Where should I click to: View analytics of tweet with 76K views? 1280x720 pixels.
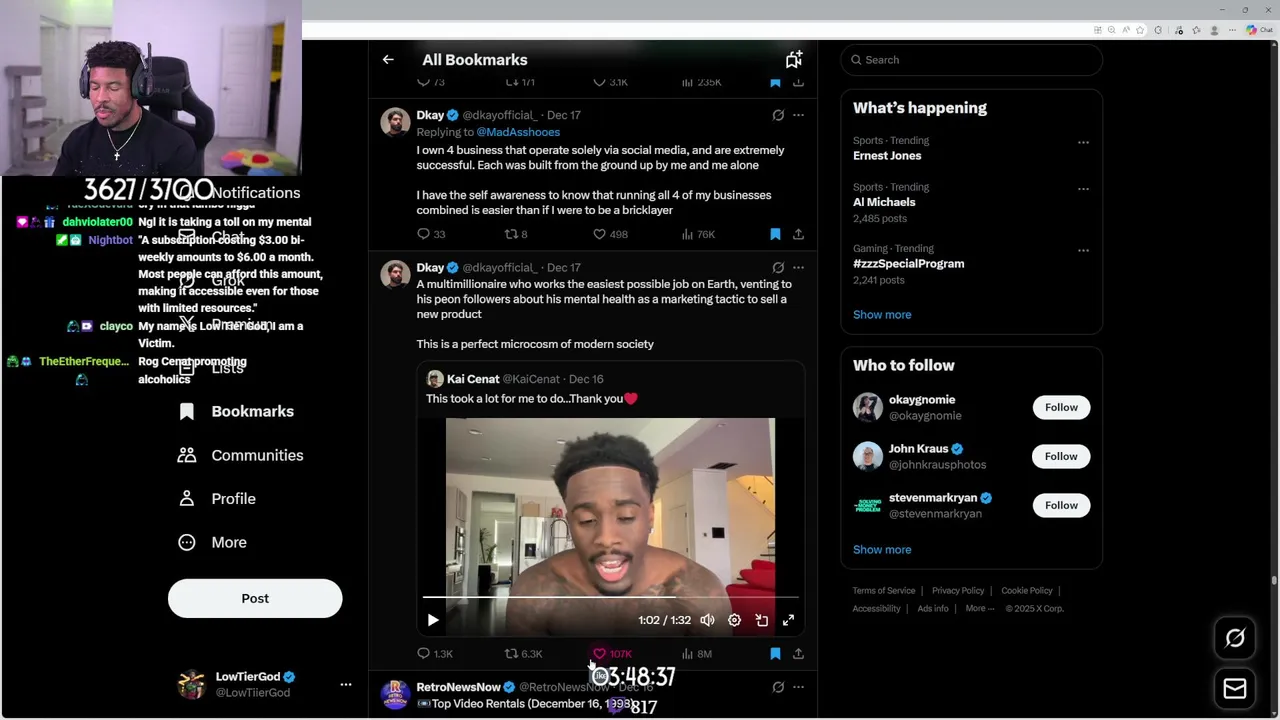coord(698,234)
